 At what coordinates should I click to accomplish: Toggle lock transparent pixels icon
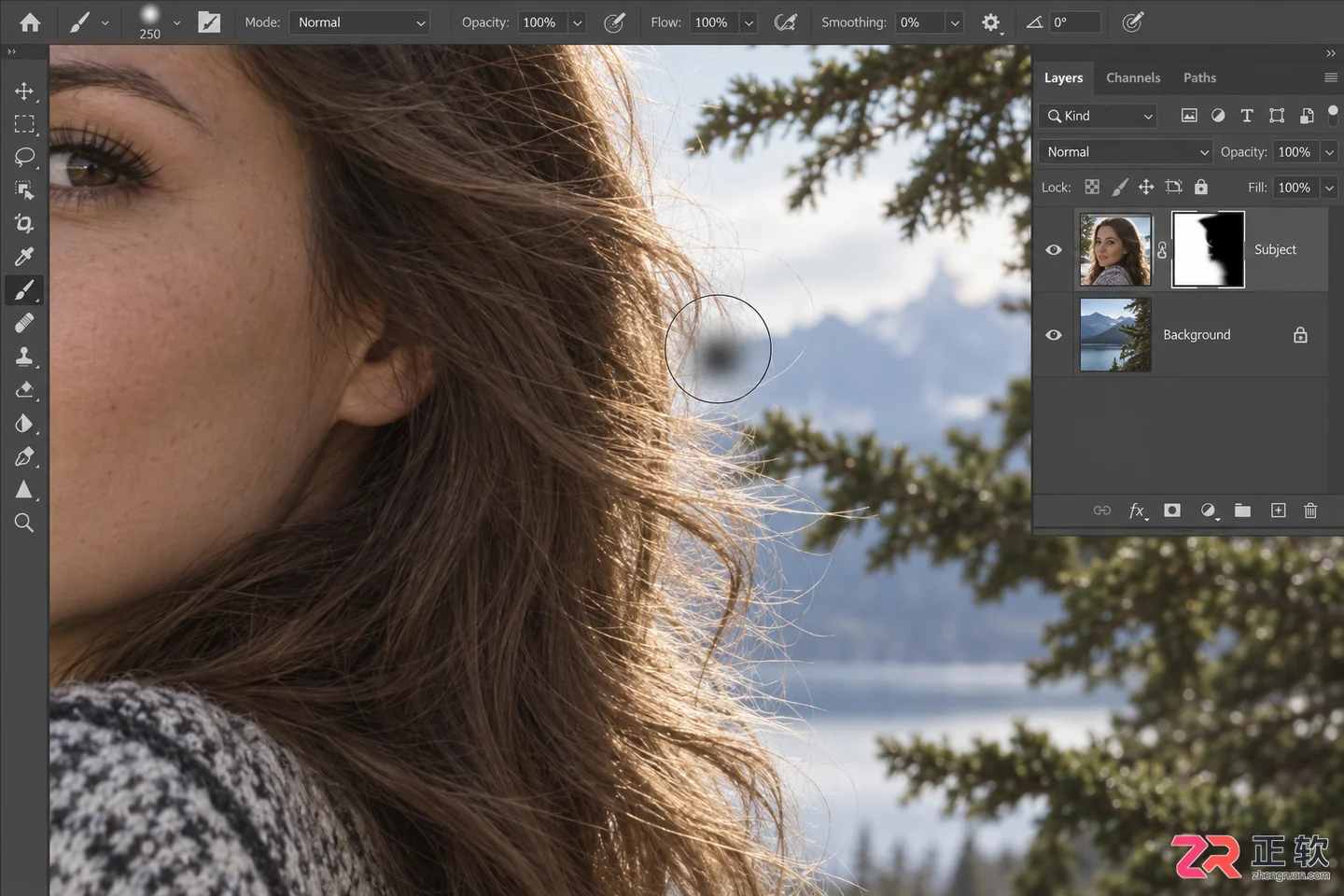pos(1092,188)
